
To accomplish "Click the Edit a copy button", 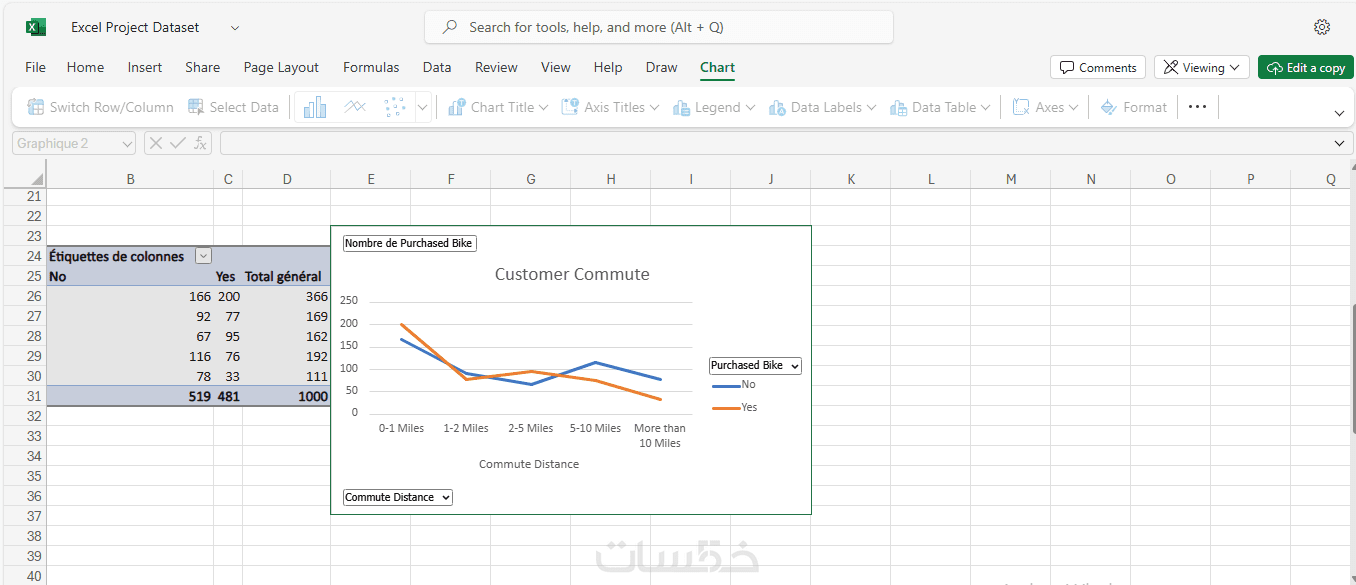I will [1305, 67].
